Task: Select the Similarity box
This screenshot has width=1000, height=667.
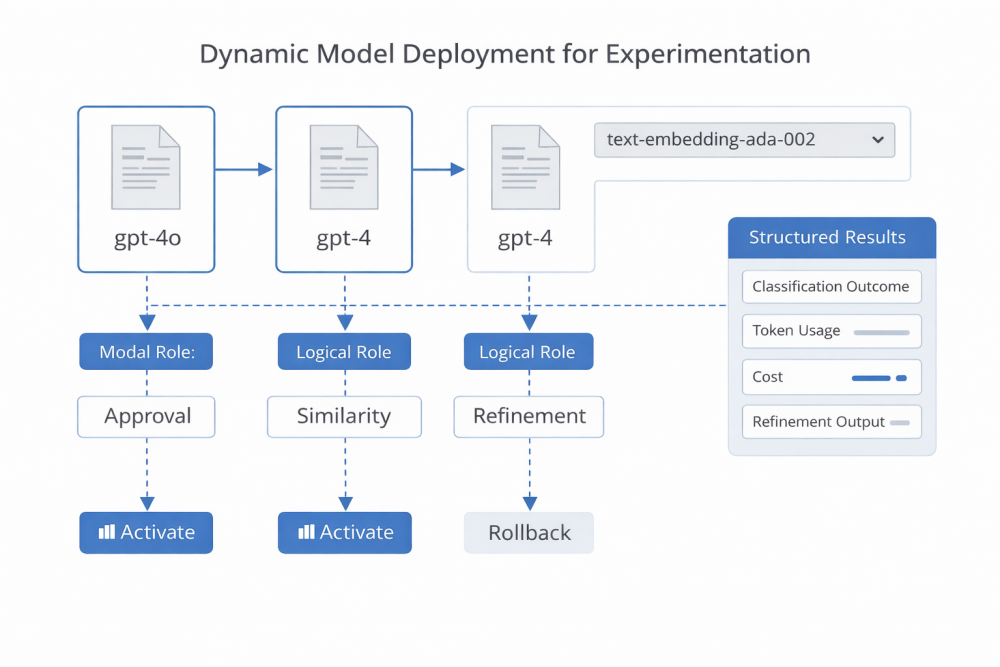Action: (344, 416)
